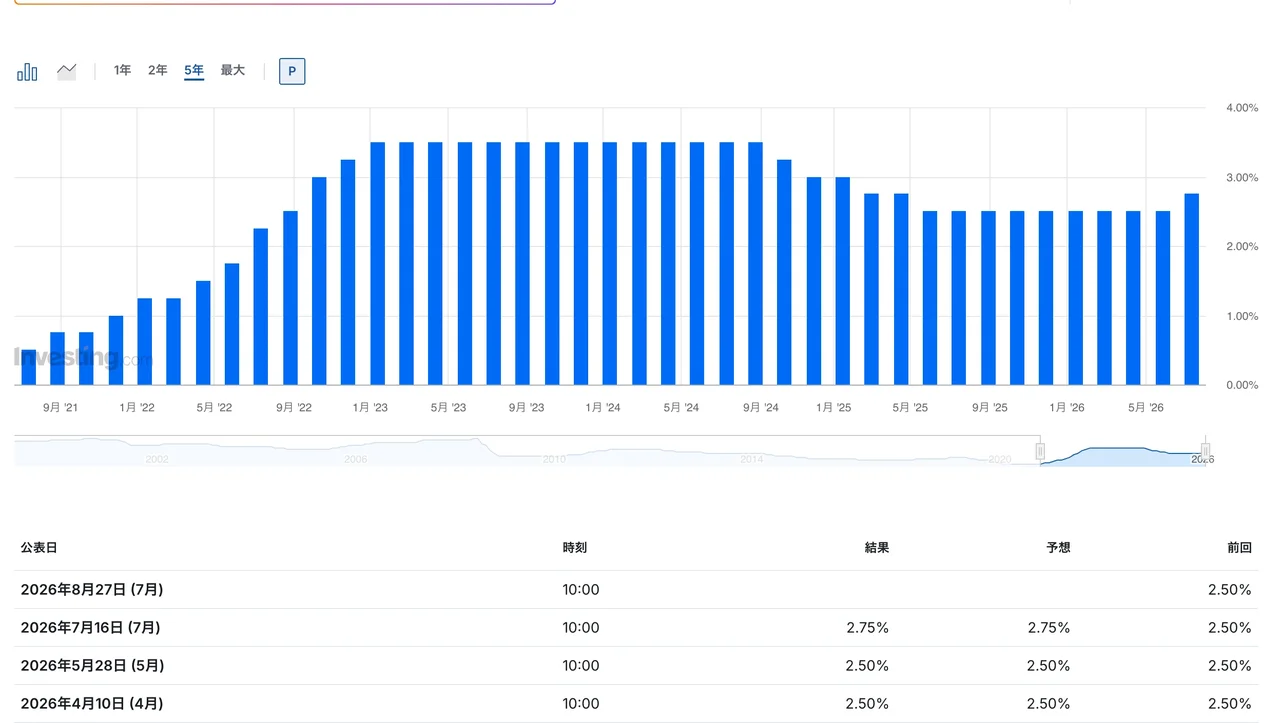Click the 結果 column header
Image resolution: width=1280 pixels, height=723 pixels.
877,548
